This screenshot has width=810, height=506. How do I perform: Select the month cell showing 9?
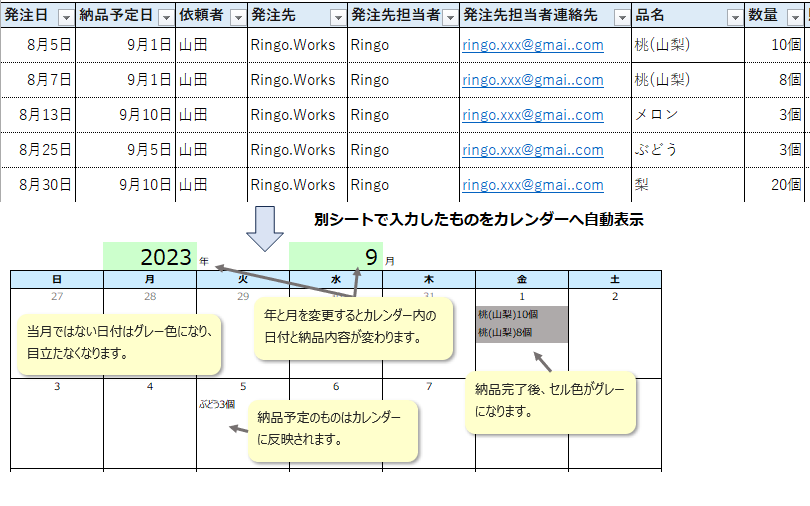336,256
